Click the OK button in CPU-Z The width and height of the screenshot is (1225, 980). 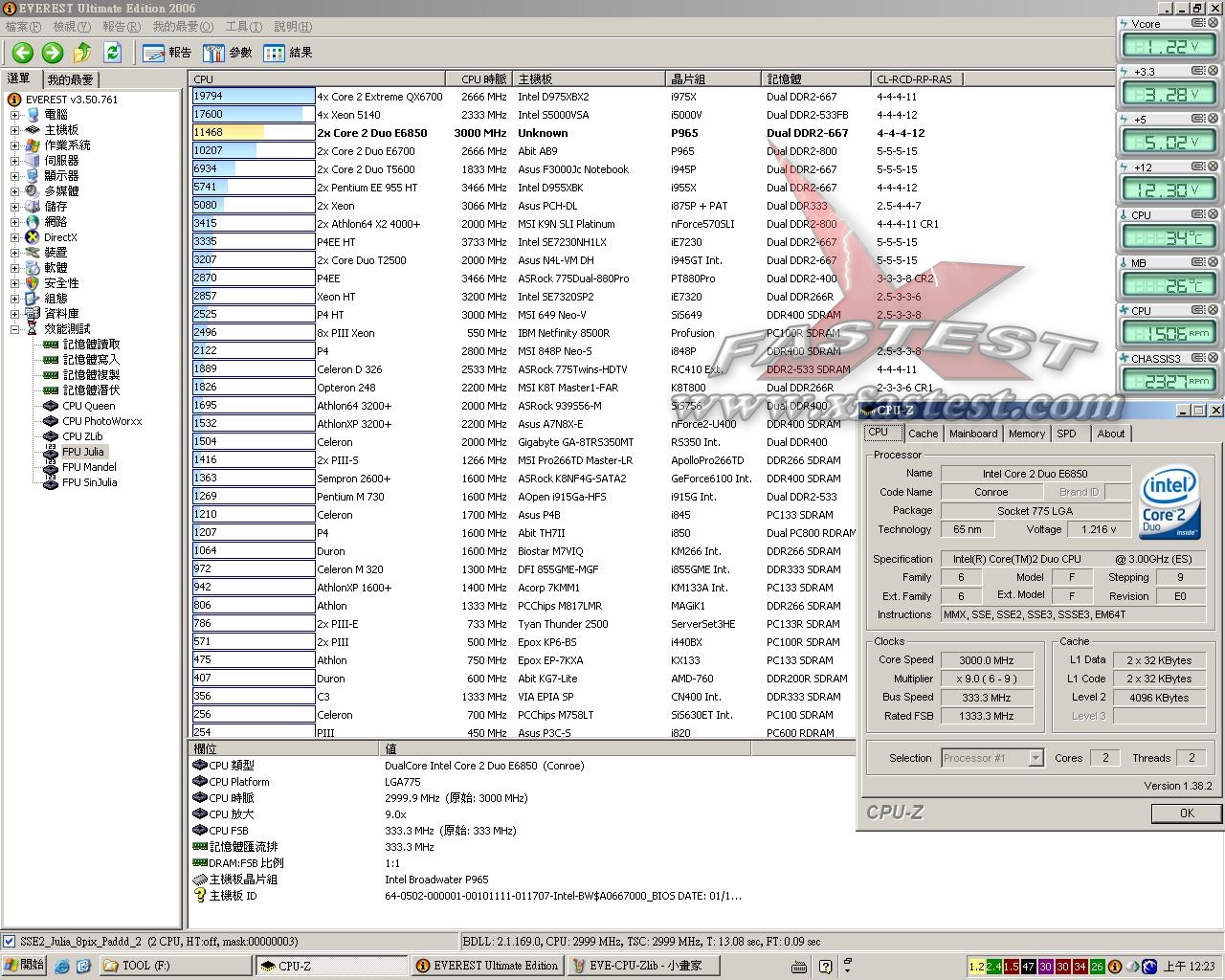[1187, 813]
